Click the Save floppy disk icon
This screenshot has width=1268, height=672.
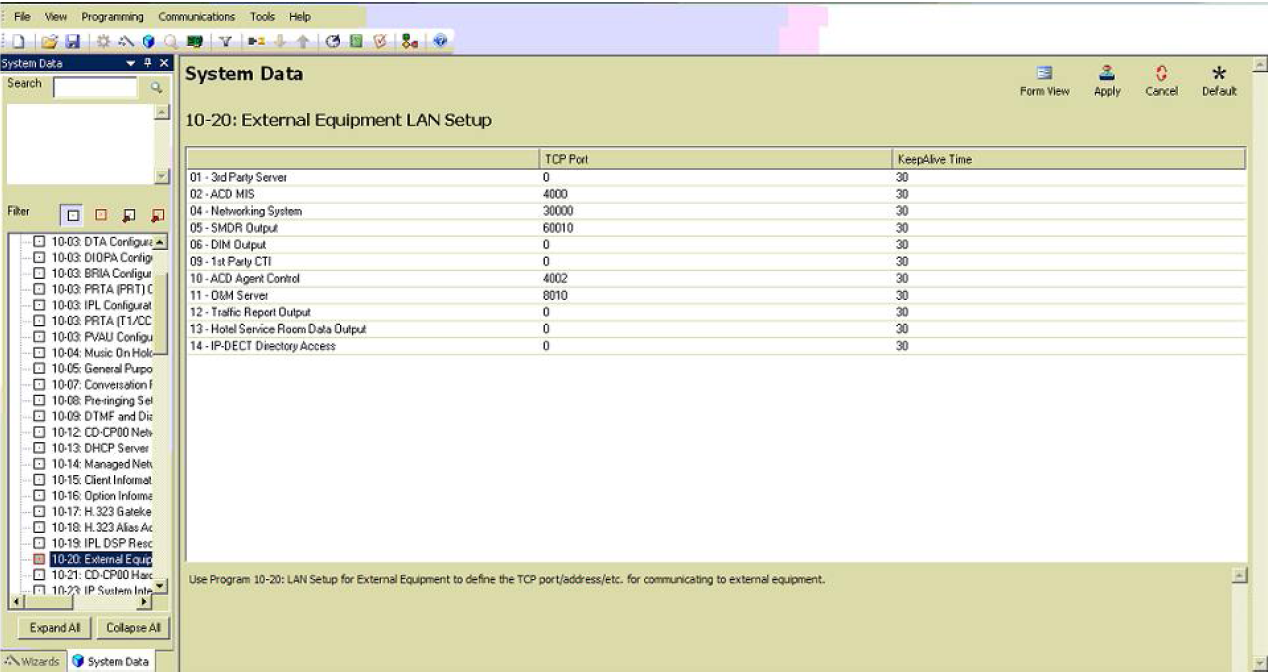point(72,42)
